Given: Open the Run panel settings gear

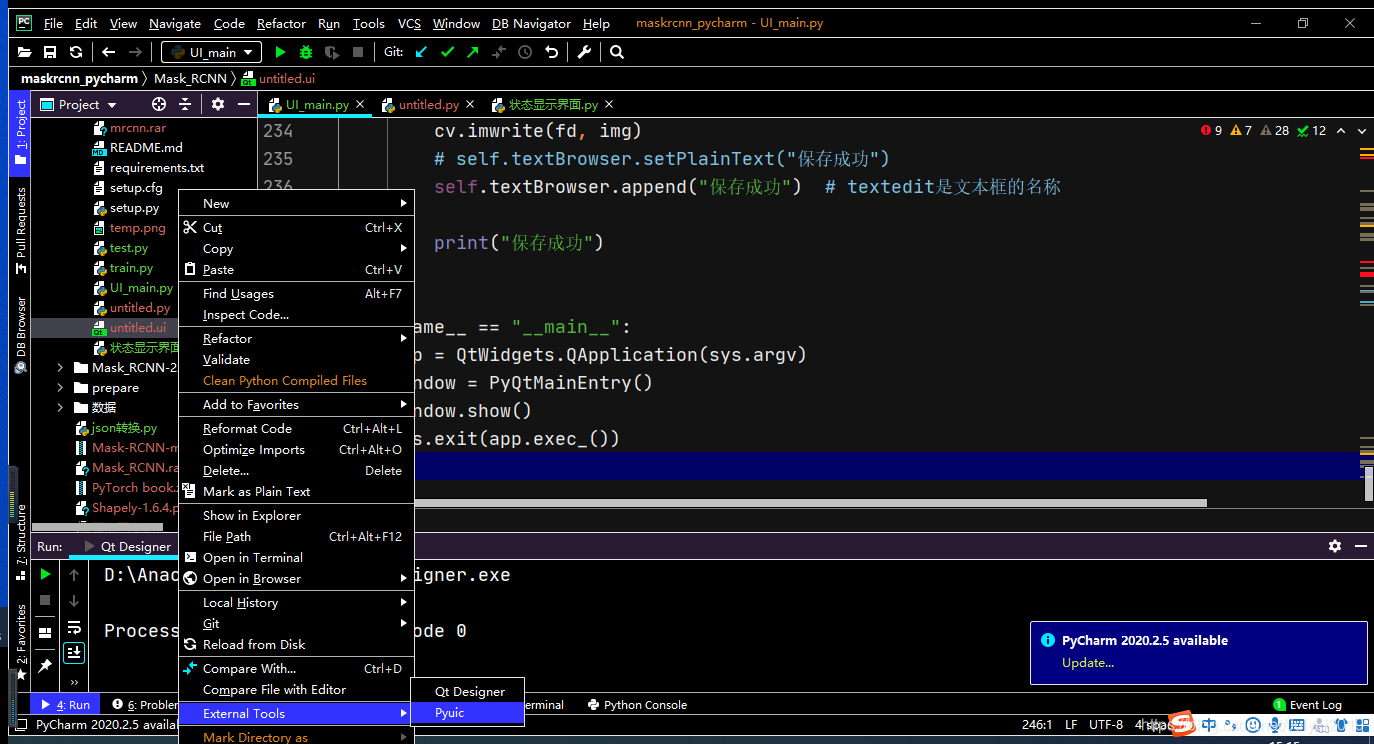Looking at the screenshot, I should [x=1334, y=546].
